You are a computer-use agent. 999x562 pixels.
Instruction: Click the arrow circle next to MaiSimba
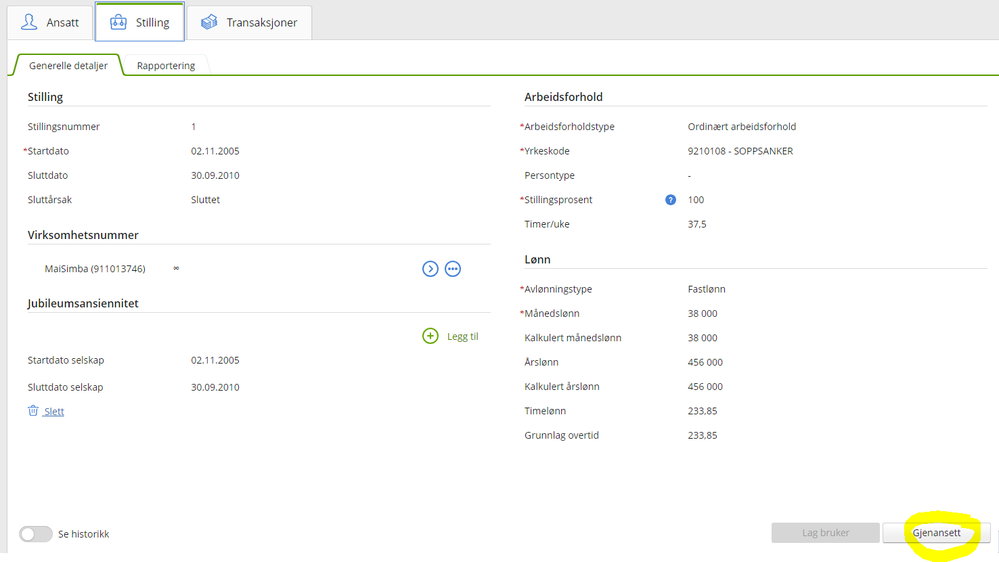430,269
